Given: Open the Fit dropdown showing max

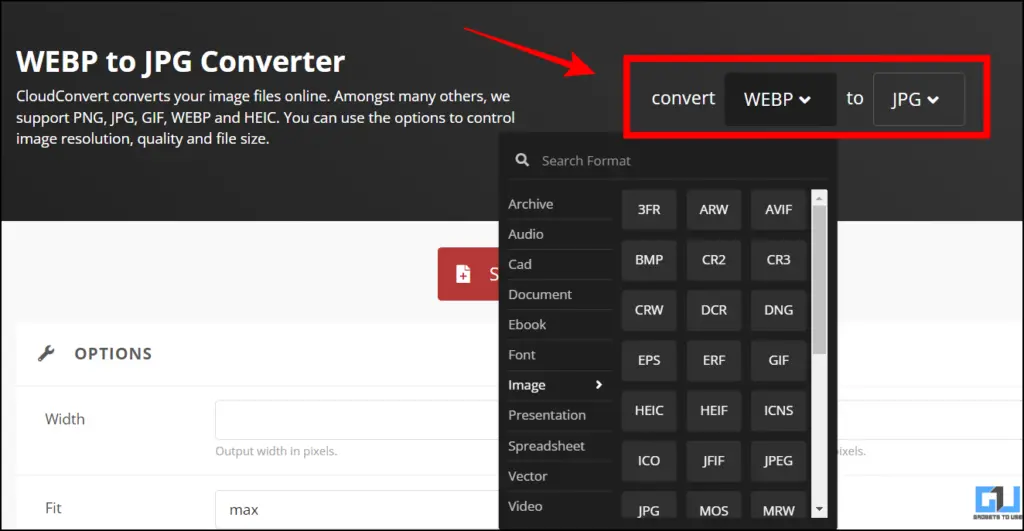Looking at the screenshot, I should pos(357,509).
